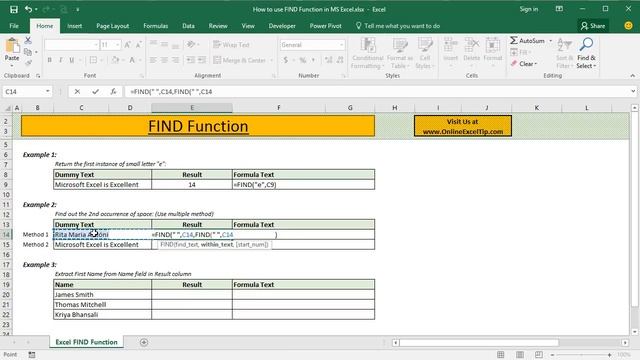Select the Excel FIND Function sheet tab
640x360 pixels.
pos(87,342)
